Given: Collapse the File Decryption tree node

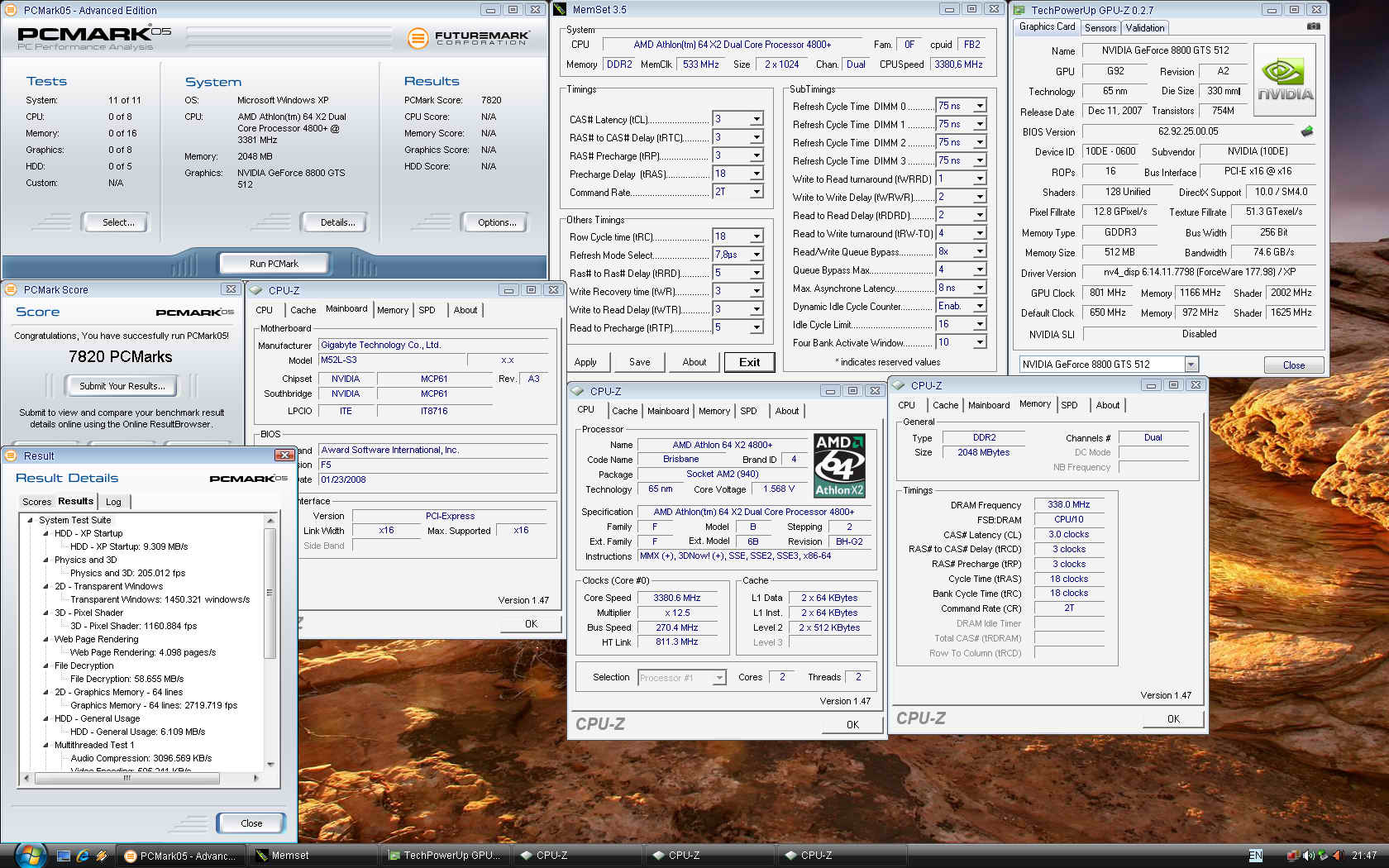Looking at the screenshot, I should coord(45,665).
